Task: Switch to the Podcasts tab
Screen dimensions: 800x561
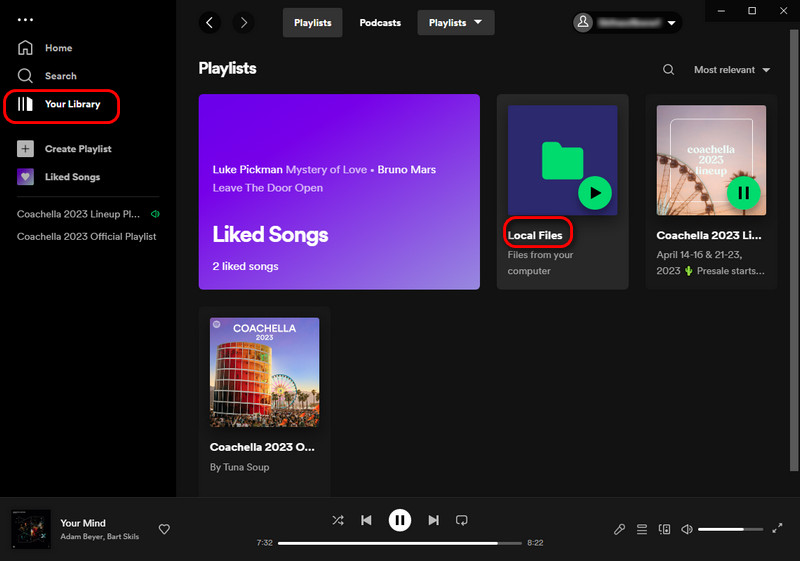Action: coord(380,23)
